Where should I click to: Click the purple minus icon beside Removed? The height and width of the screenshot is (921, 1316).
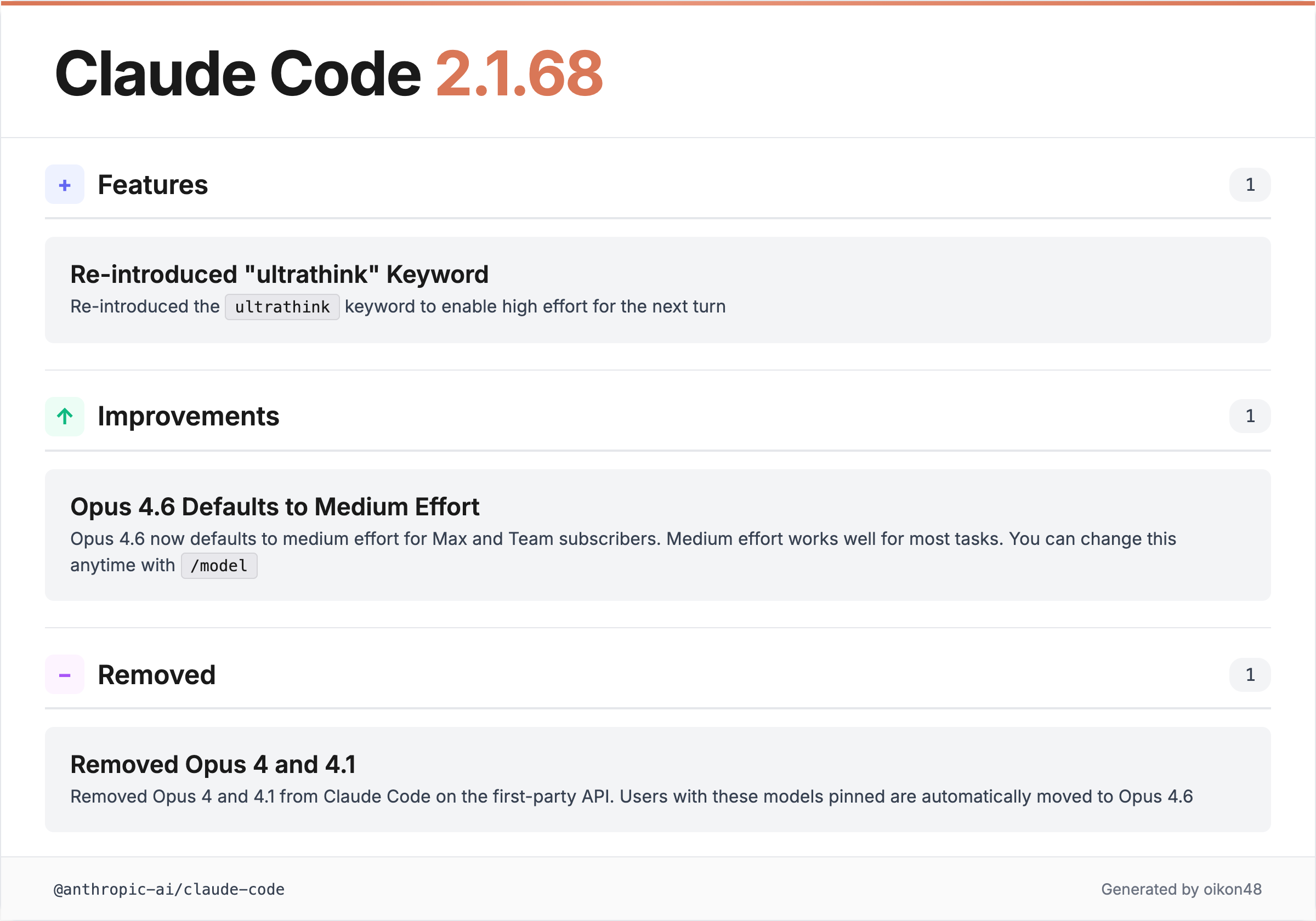65,674
